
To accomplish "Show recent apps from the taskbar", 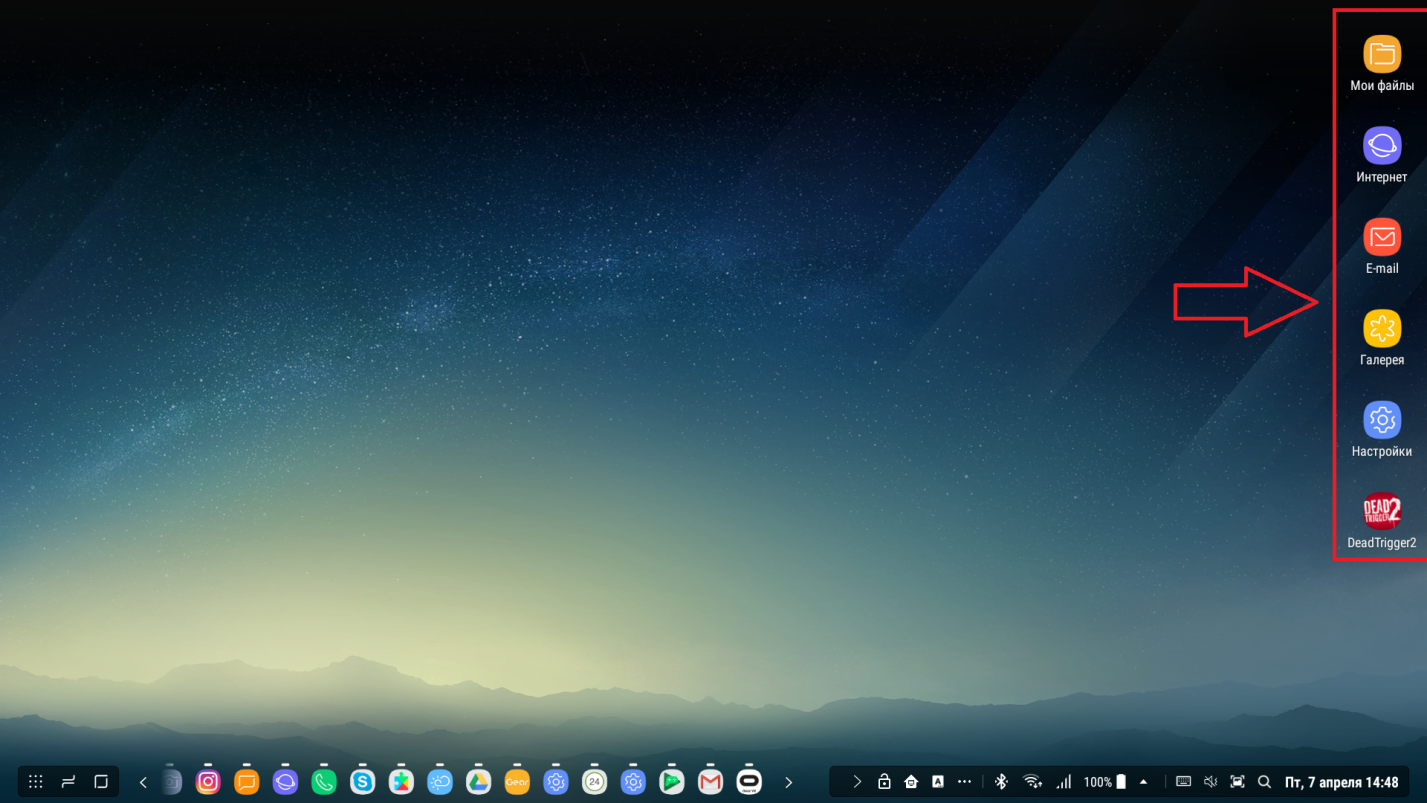I will [68, 782].
